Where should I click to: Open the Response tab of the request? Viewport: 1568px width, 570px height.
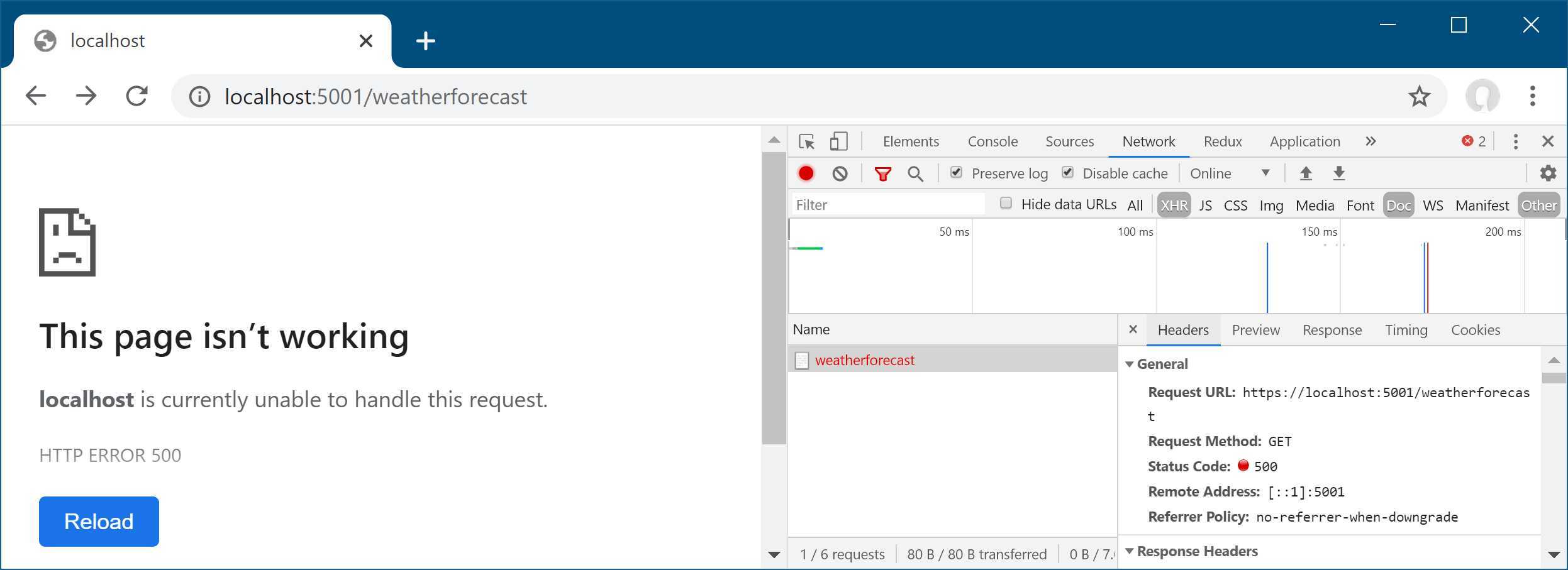click(1332, 330)
